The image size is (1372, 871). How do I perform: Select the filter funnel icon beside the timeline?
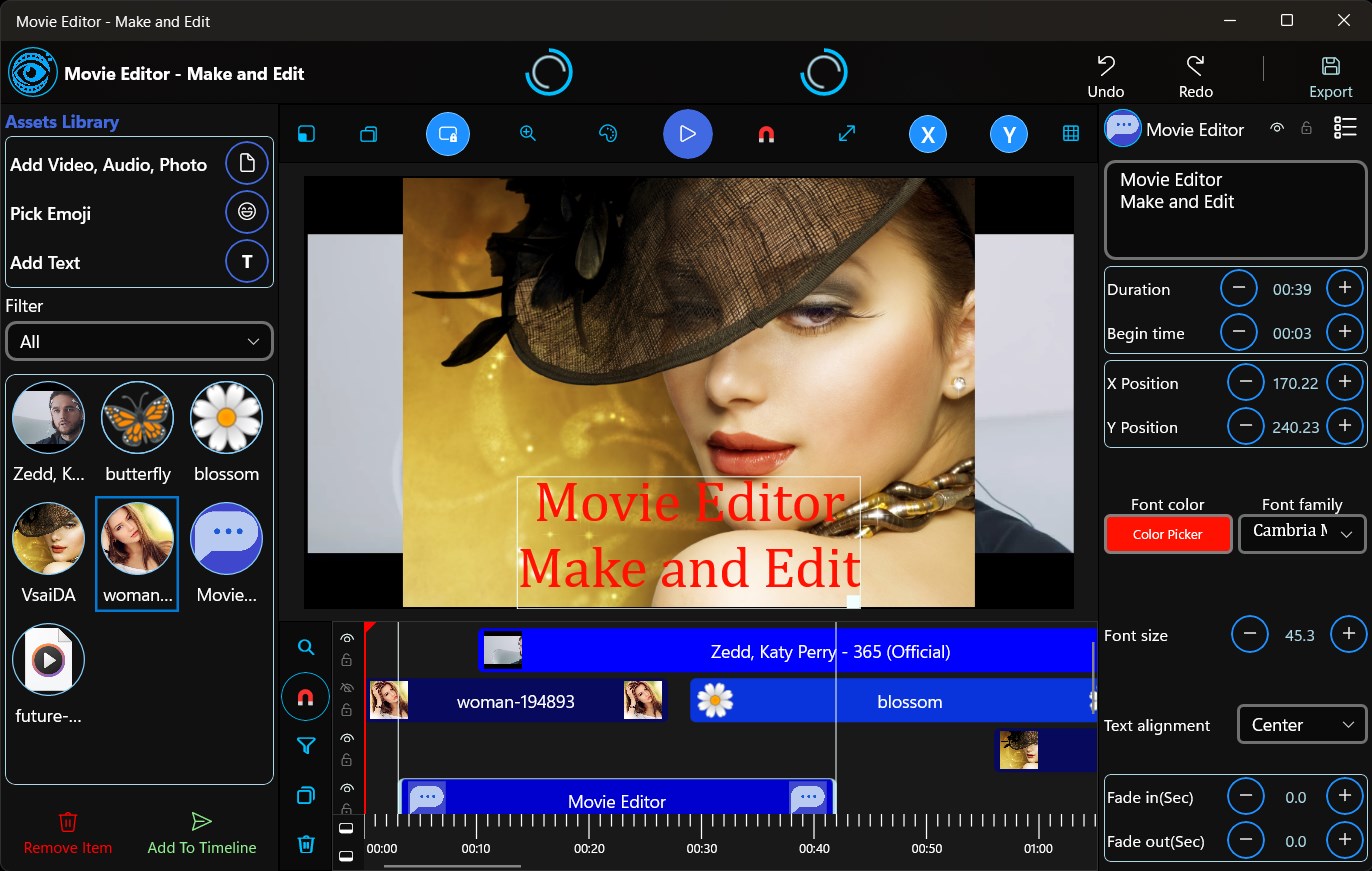(305, 746)
